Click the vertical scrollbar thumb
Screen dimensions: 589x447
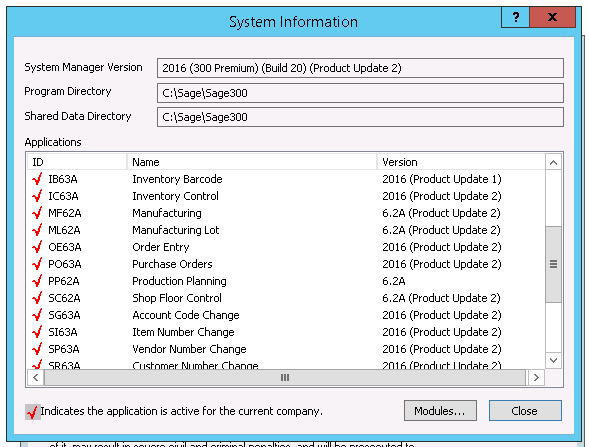pos(553,264)
